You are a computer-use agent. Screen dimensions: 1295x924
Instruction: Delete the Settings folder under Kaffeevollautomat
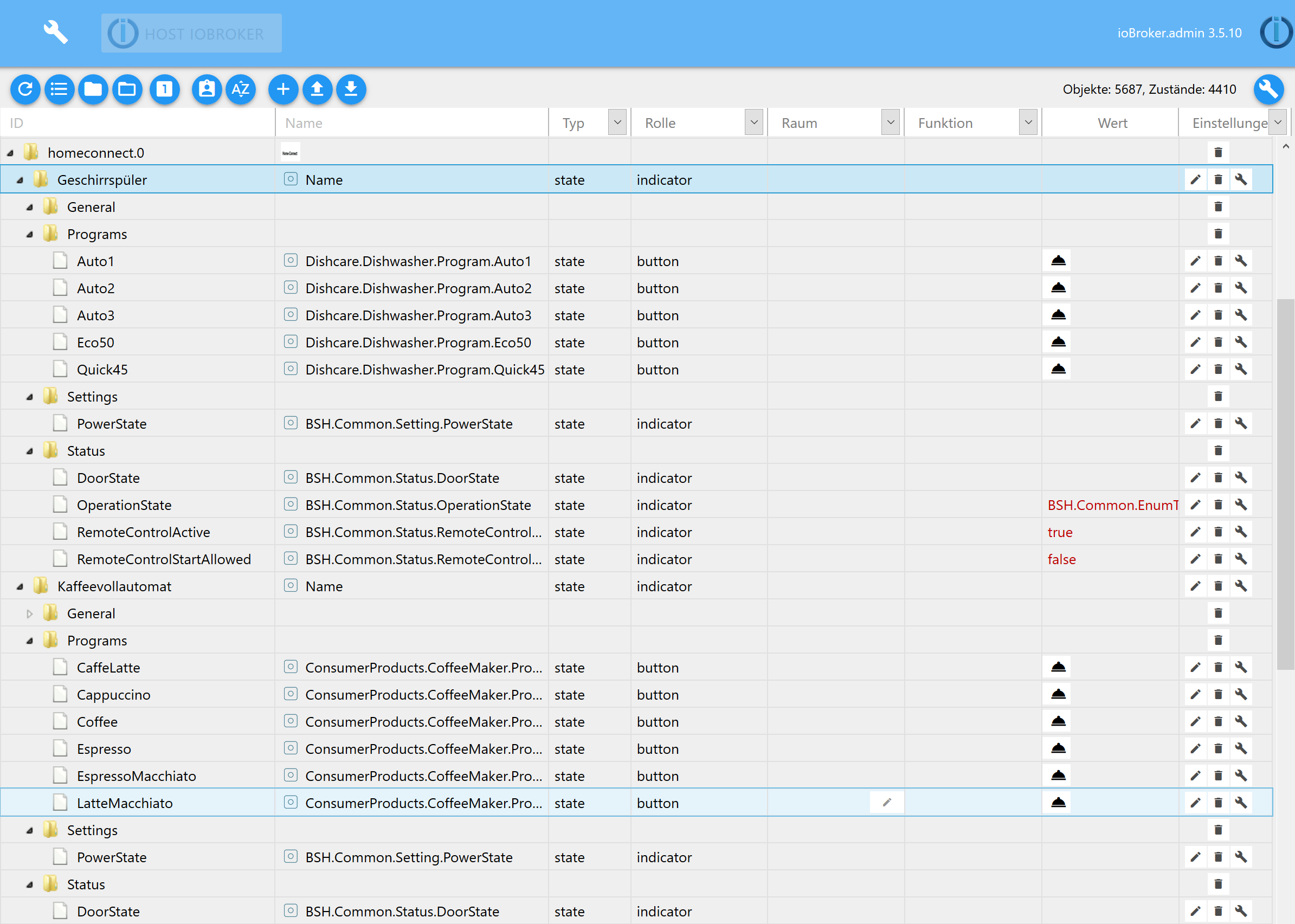(x=1218, y=830)
